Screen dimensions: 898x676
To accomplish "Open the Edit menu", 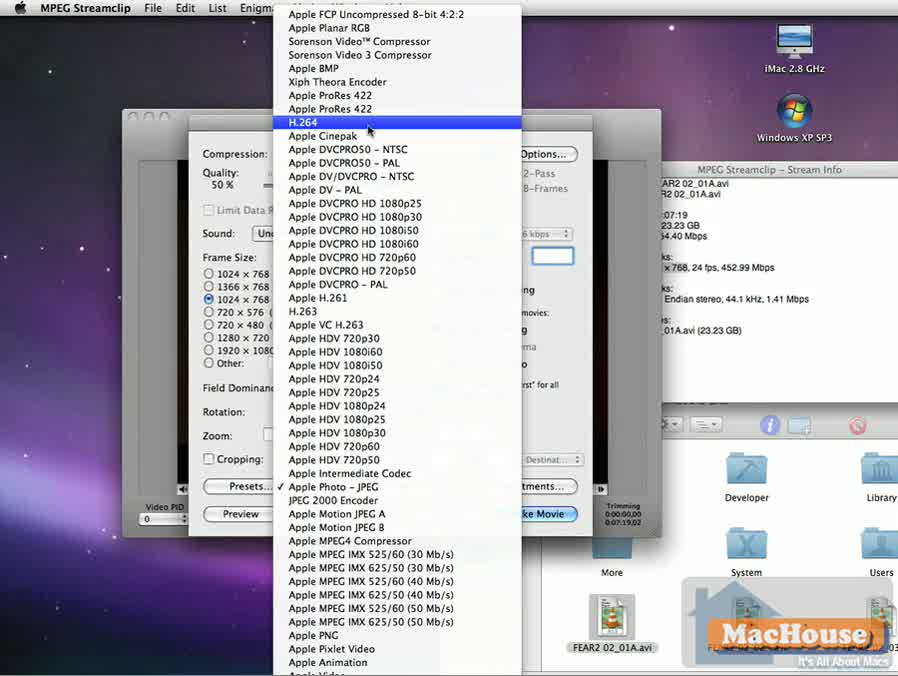I will click(x=185, y=8).
